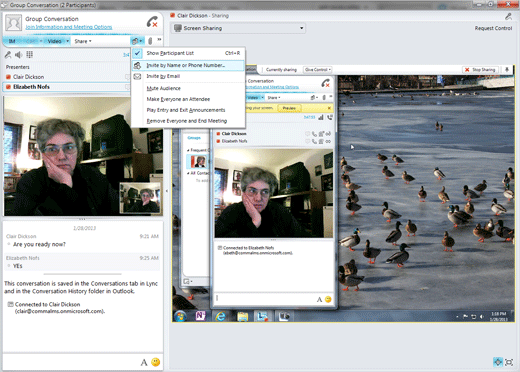Close the yellow notification bar with X

(329, 108)
